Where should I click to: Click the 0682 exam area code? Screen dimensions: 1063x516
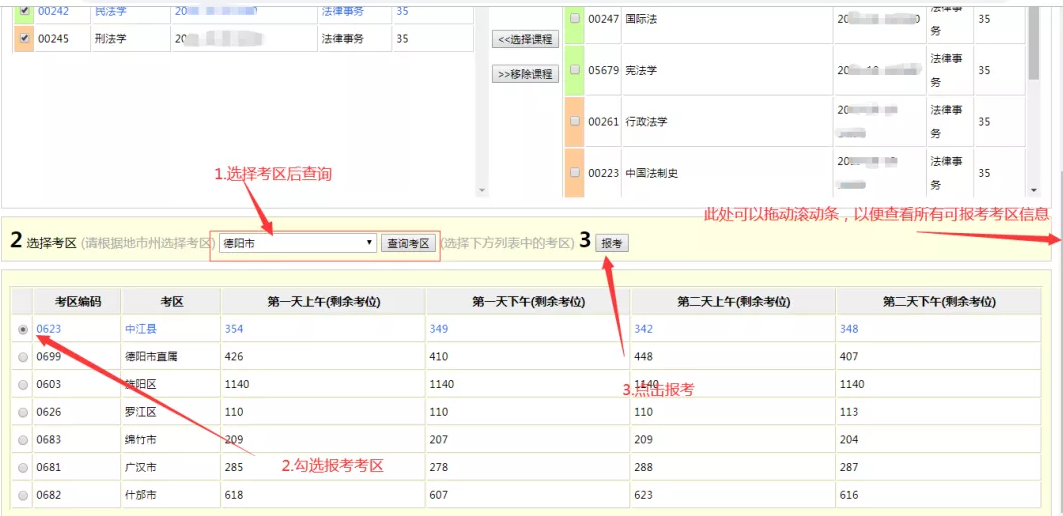pos(49,496)
